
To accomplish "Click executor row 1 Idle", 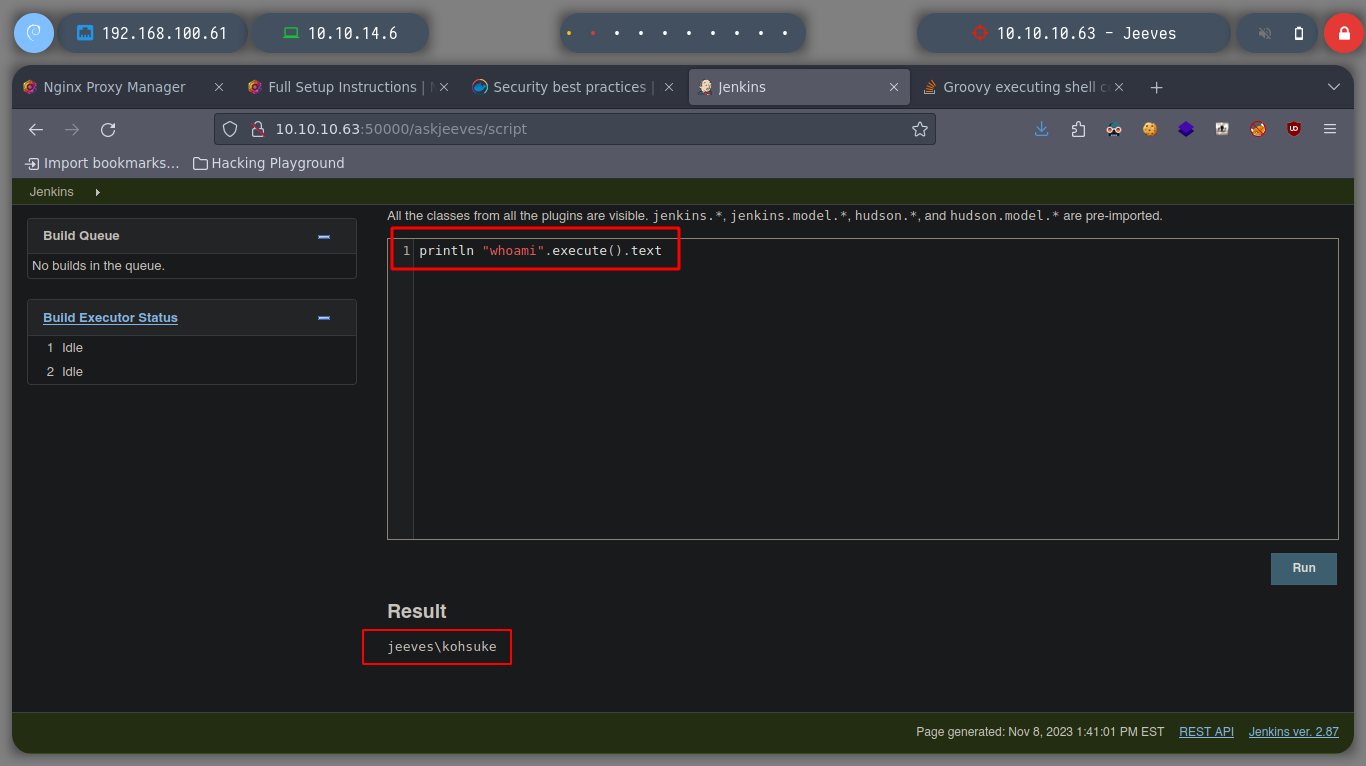I will tap(192, 348).
